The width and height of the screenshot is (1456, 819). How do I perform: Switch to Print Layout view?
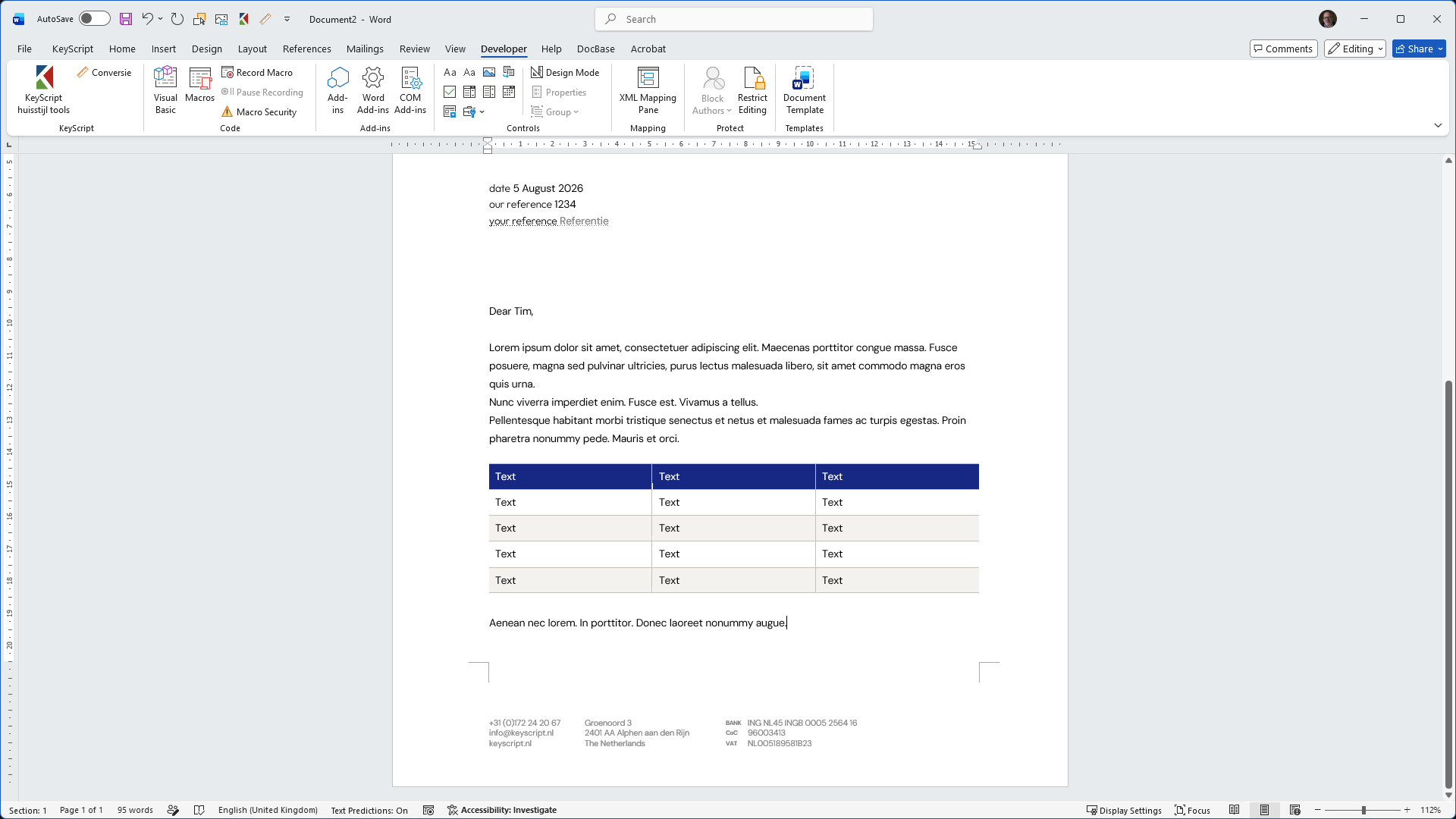point(1264,810)
